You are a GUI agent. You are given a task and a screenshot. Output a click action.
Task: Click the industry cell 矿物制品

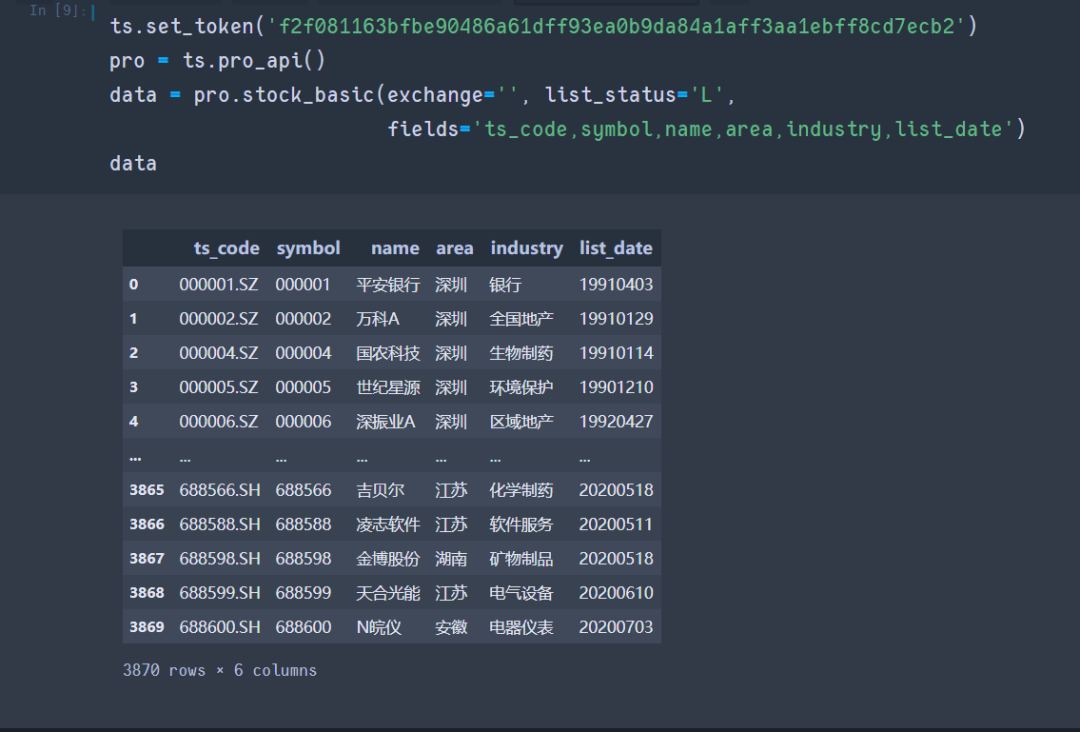521,558
